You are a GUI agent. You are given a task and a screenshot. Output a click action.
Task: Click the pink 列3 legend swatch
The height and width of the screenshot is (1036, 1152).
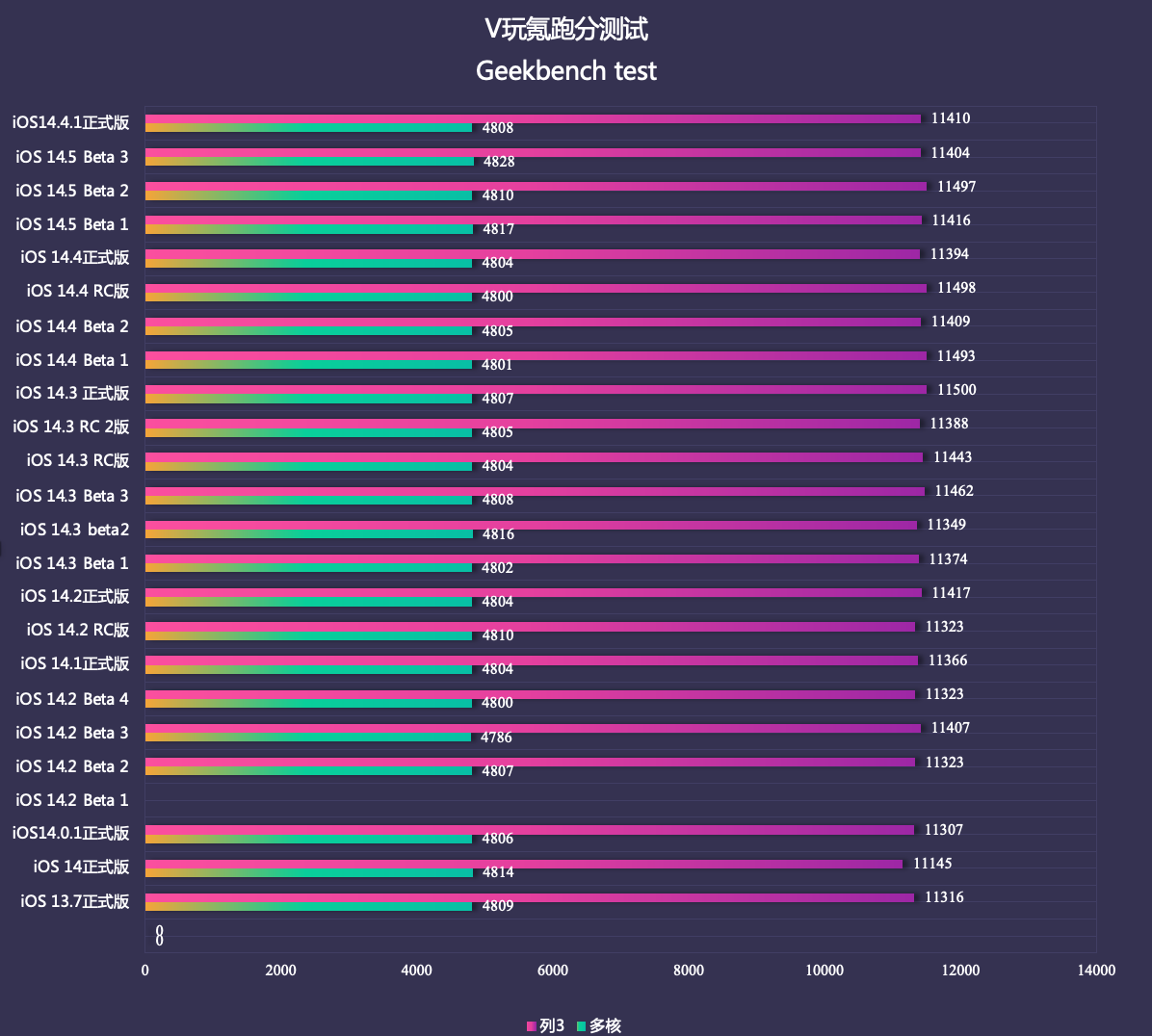coord(531,1026)
